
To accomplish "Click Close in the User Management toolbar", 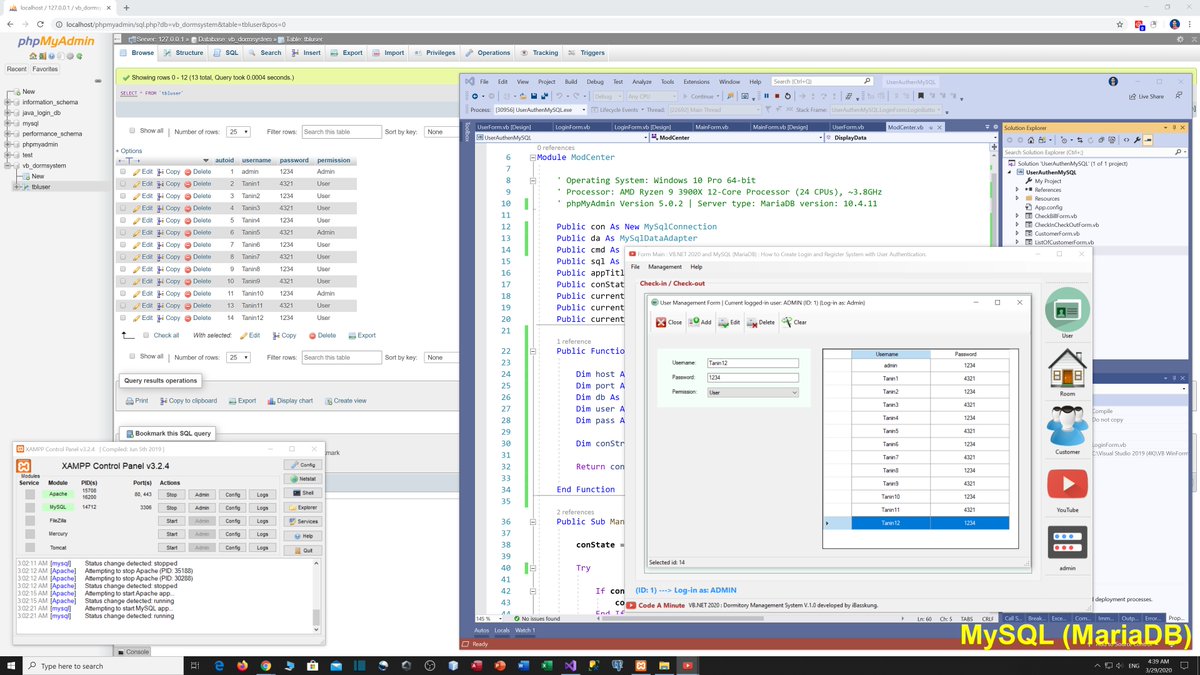I will pyautogui.click(x=669, y=322).
